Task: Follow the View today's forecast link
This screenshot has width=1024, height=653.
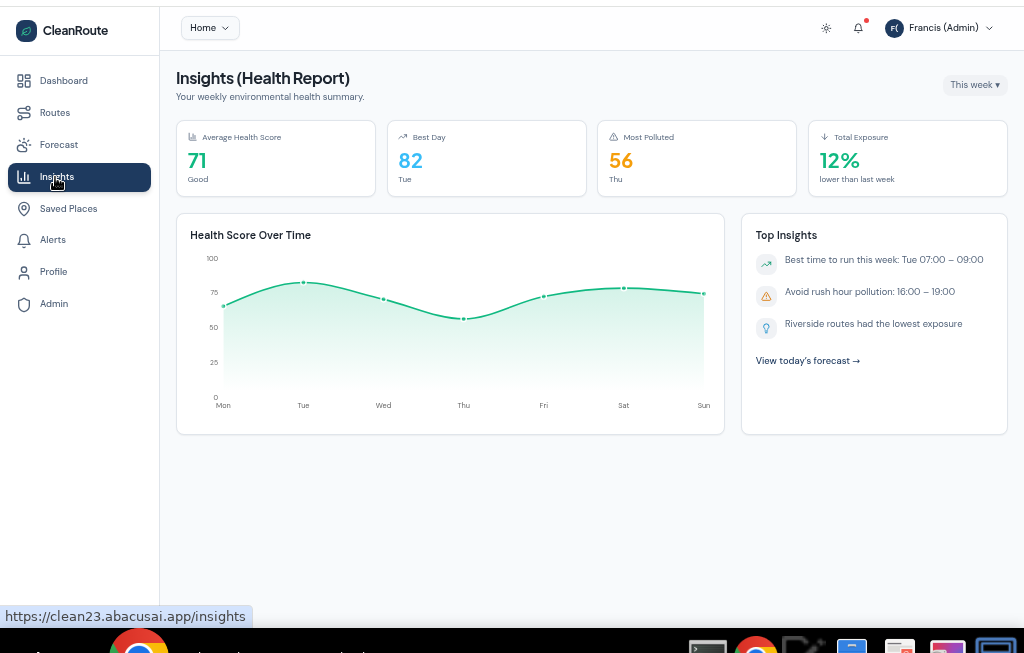Action: coord(808,361)
